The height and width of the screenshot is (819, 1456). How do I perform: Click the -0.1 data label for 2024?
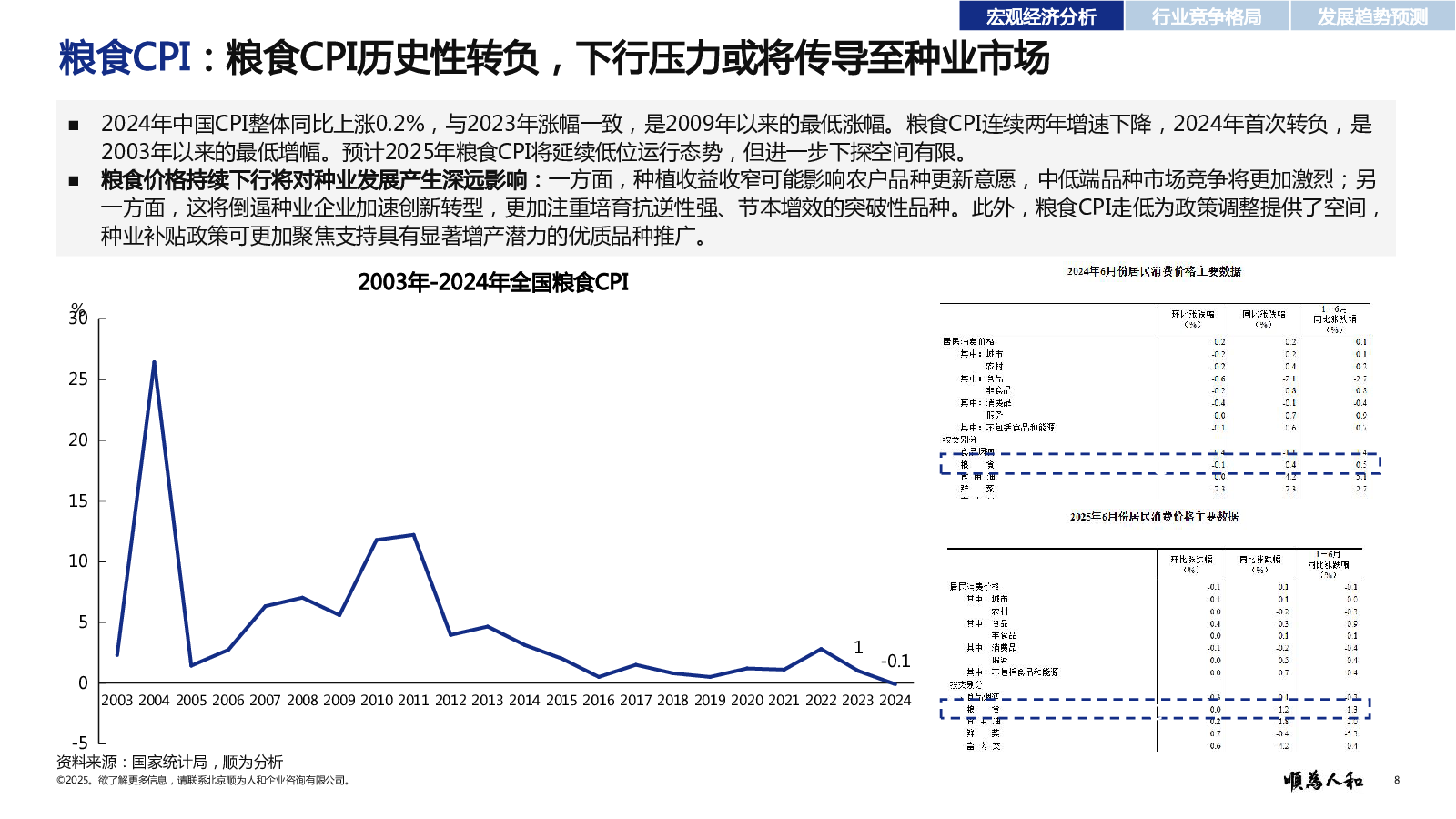tap(895, 662)
